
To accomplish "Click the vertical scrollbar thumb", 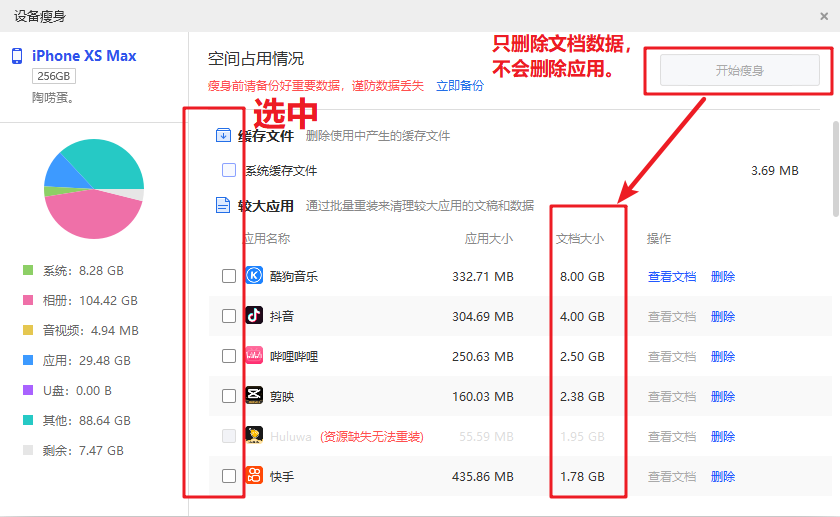I will [836, 169].
